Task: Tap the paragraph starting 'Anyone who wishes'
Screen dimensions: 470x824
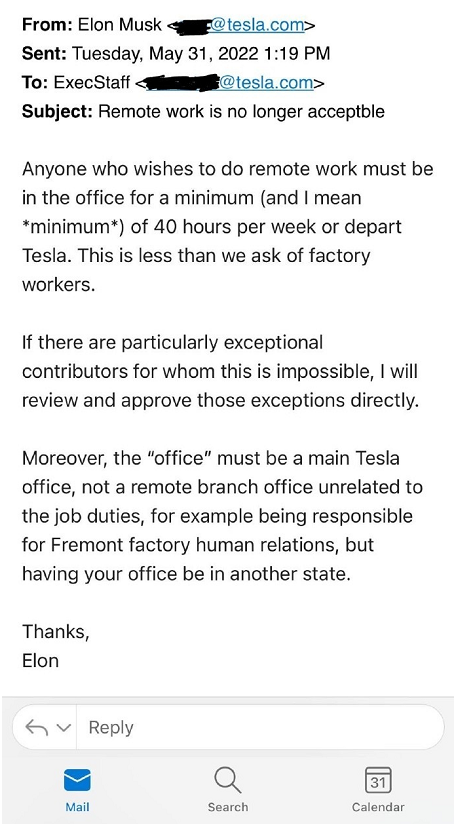Action: 228,226
